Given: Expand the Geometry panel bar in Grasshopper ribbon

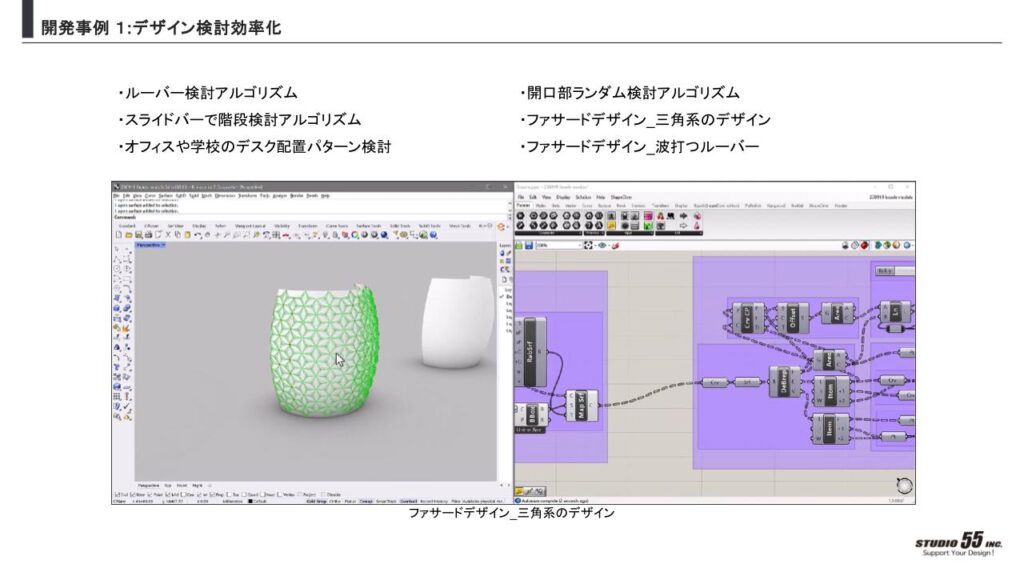Looking at the screenshot, I should pos(549,232).
